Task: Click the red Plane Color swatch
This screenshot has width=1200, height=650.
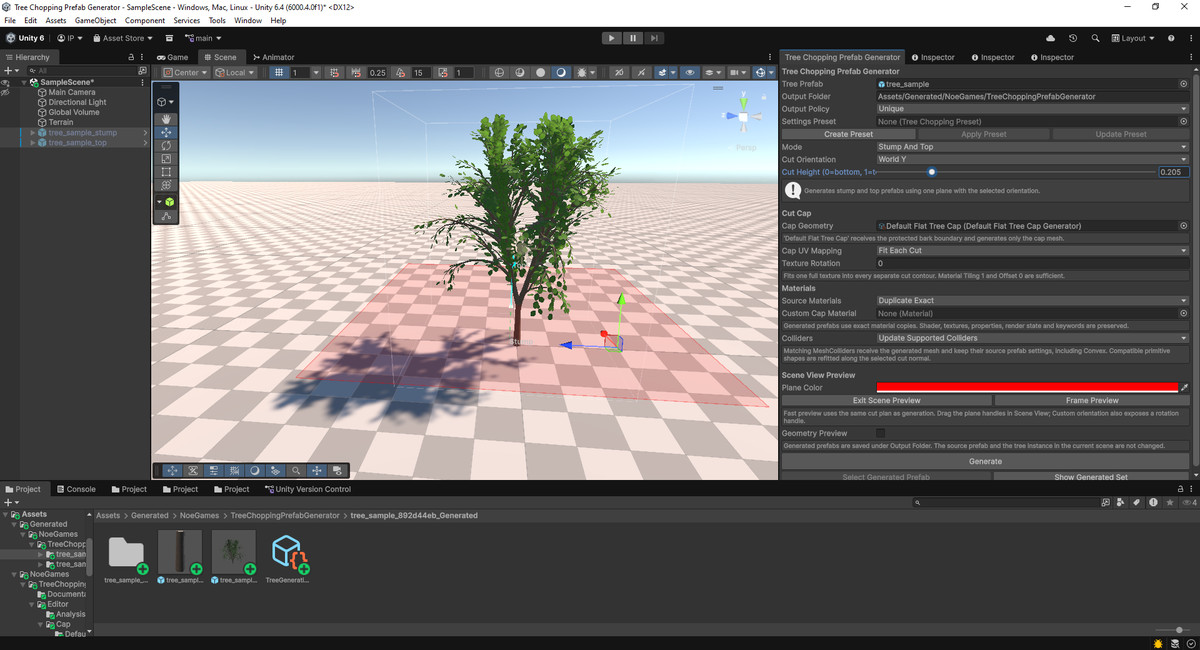Action: click(1027, 387)
